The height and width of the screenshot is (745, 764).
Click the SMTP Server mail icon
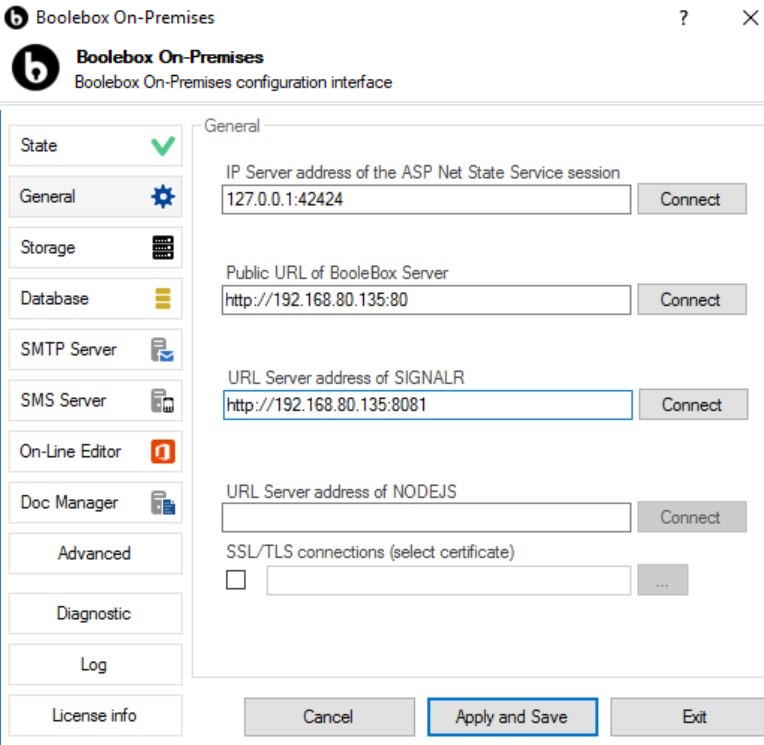[163, 350]
